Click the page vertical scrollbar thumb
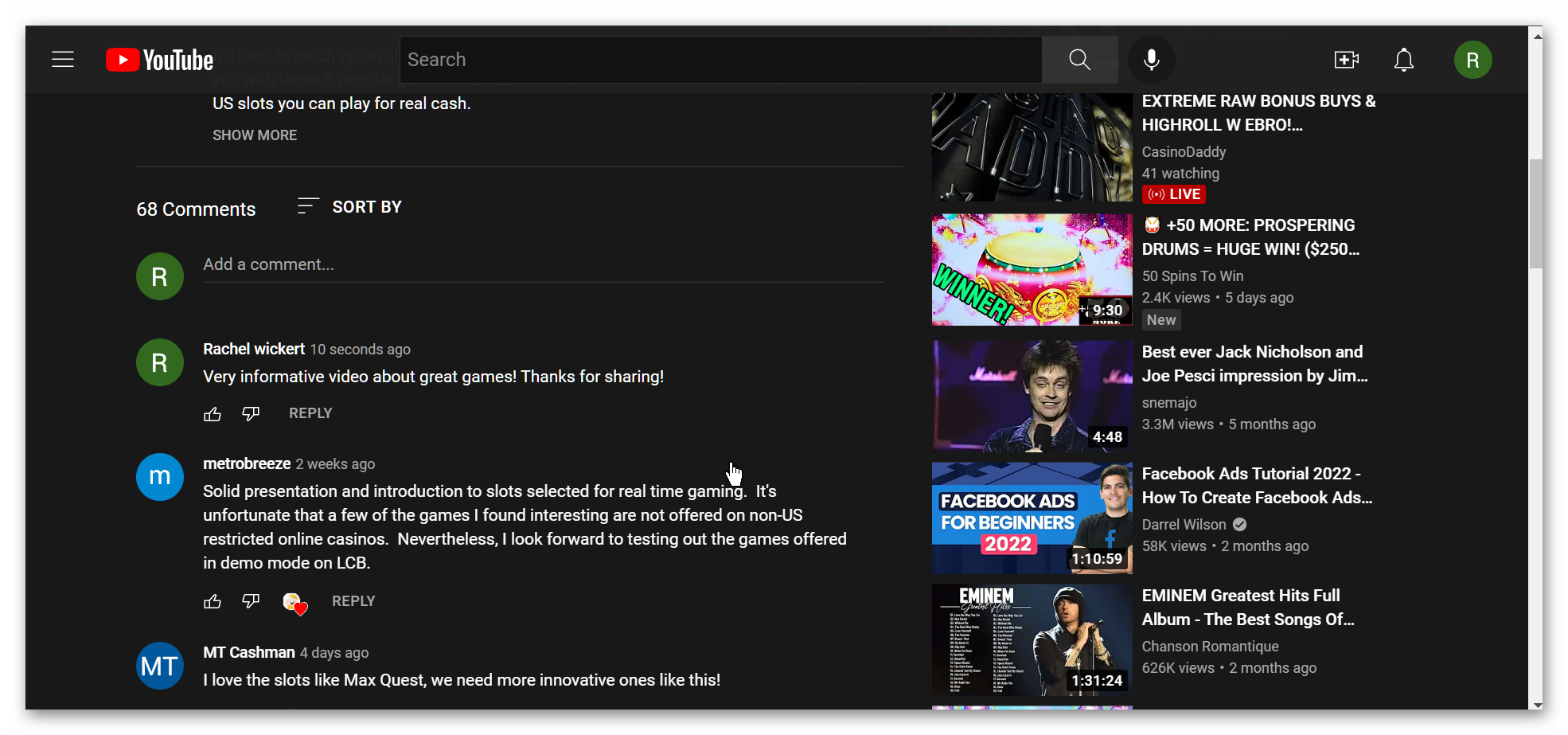The width and height of the screenshot is (1568, 735). [x=1535, y=213]
